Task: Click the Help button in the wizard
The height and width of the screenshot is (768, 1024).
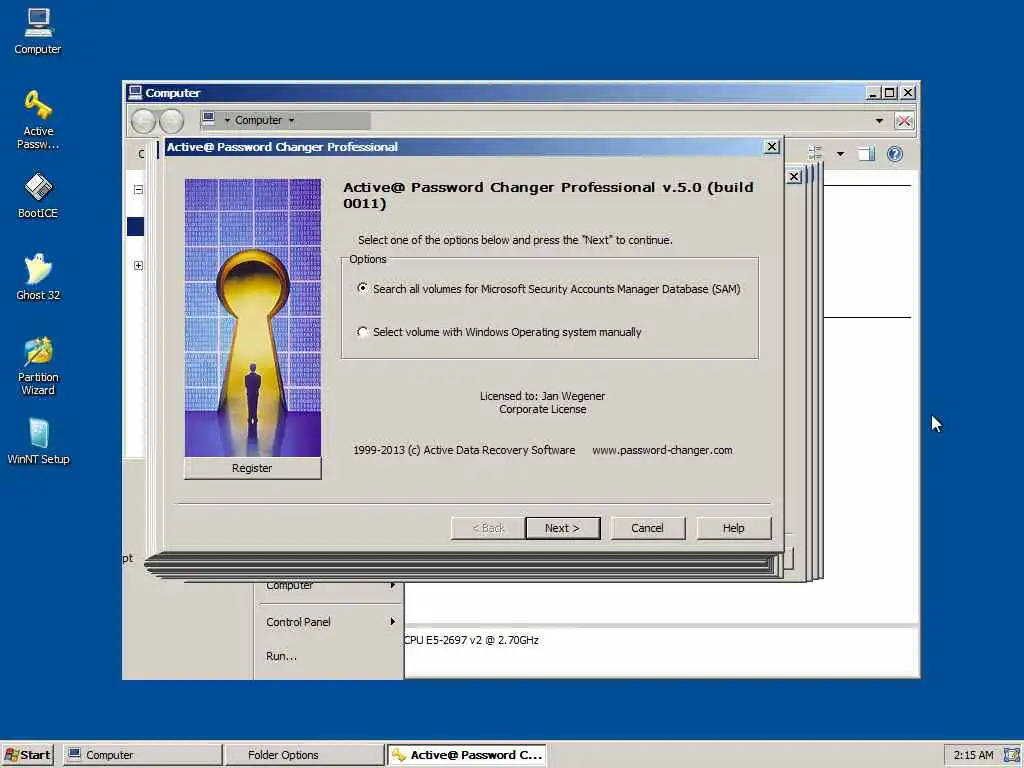Action: pyautogui.click(x=733, y=528)
